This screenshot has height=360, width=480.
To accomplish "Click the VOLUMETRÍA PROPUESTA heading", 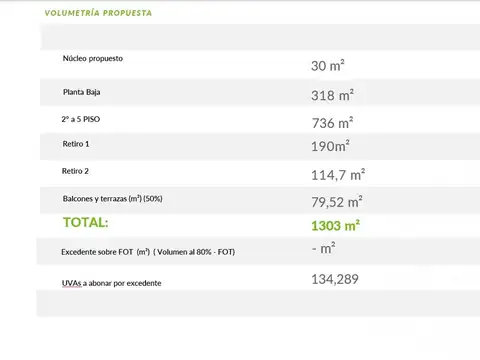I will [x=98, y=13].
